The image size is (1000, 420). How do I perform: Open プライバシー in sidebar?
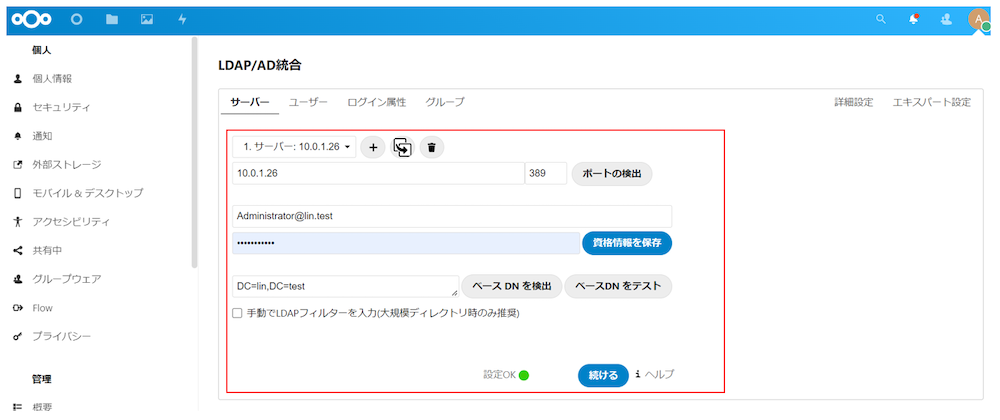[62, 336]
